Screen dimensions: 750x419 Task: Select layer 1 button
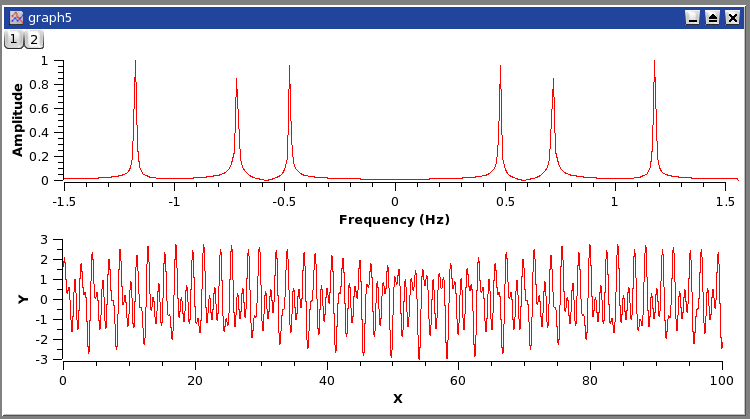pyautogui.click(x=13, y=39)
